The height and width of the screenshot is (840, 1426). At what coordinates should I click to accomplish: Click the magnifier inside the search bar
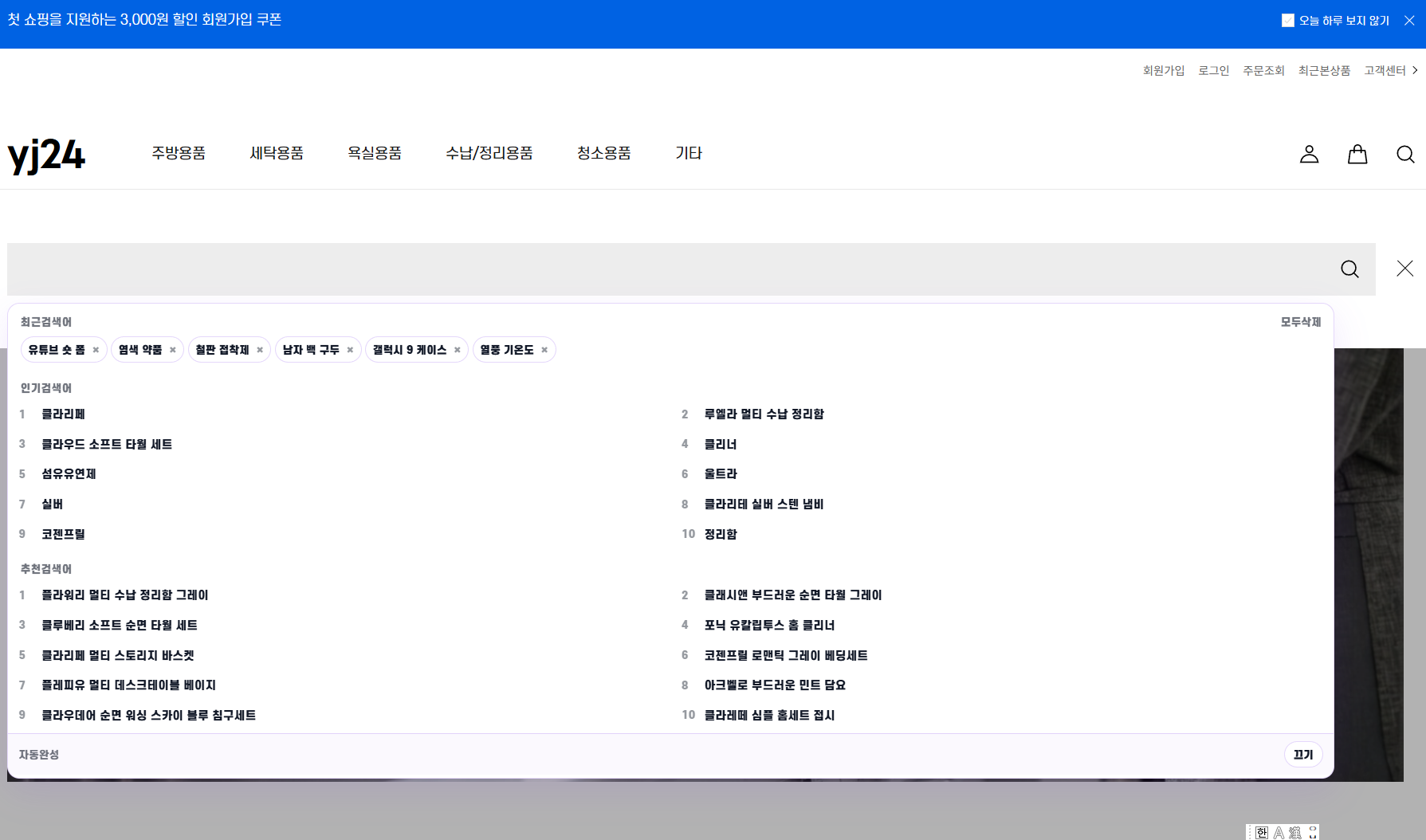(1349, 269)
